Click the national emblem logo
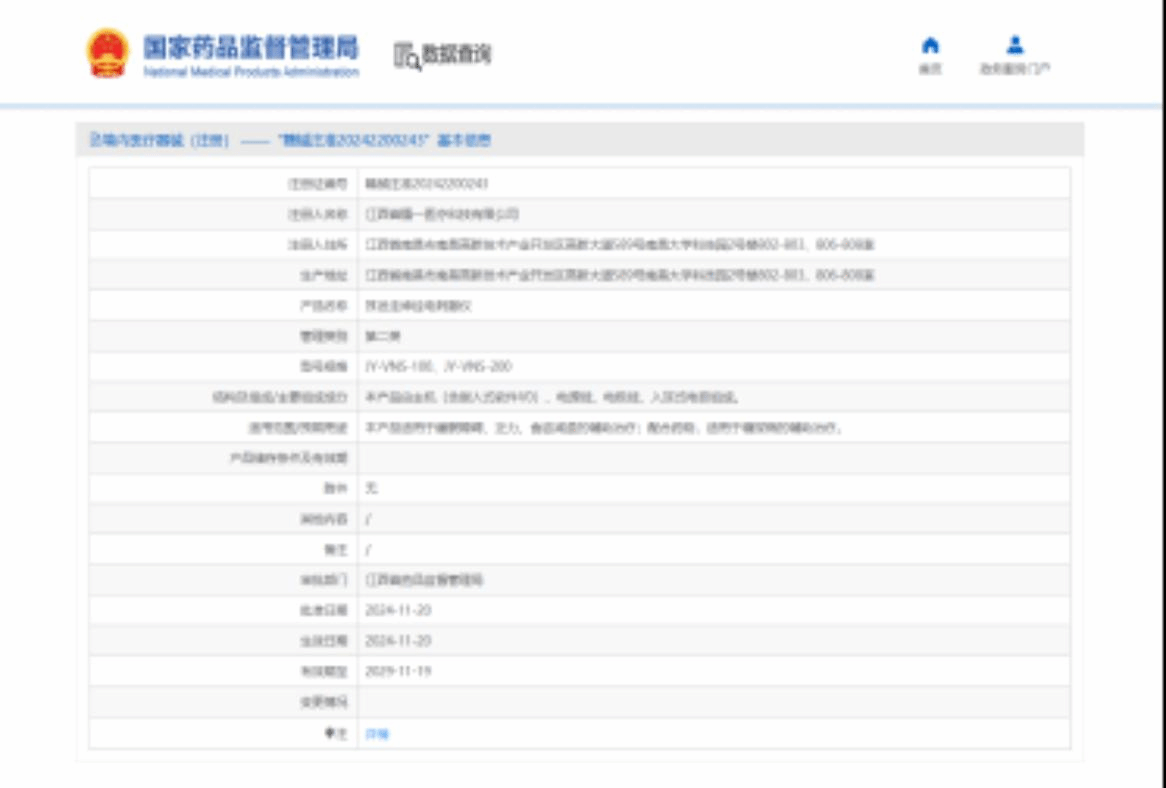 pyautogui.click(x=107, y=54)
